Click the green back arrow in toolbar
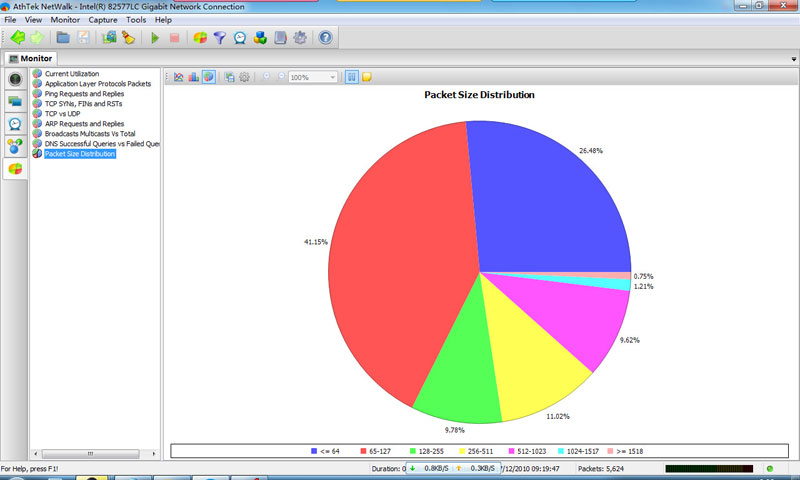800x480 pixels. coord(17,38)
